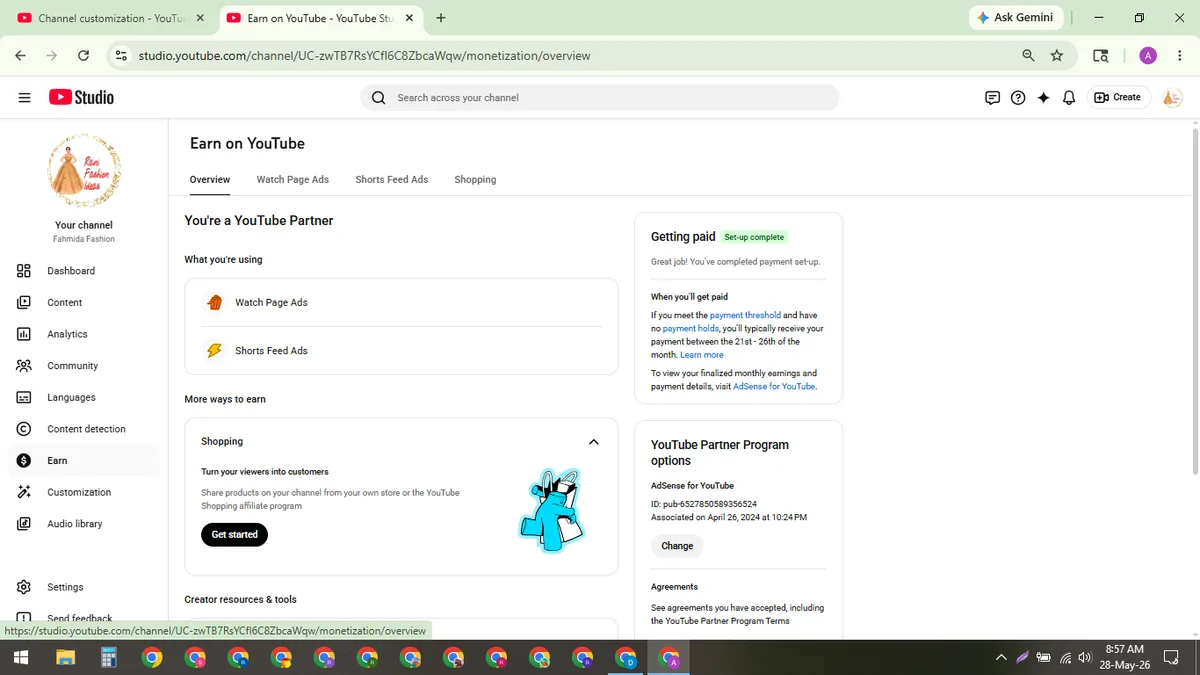Open the account avatar in top right
The height and width of the screenshot is (675, 1200).
point(1172,98)
